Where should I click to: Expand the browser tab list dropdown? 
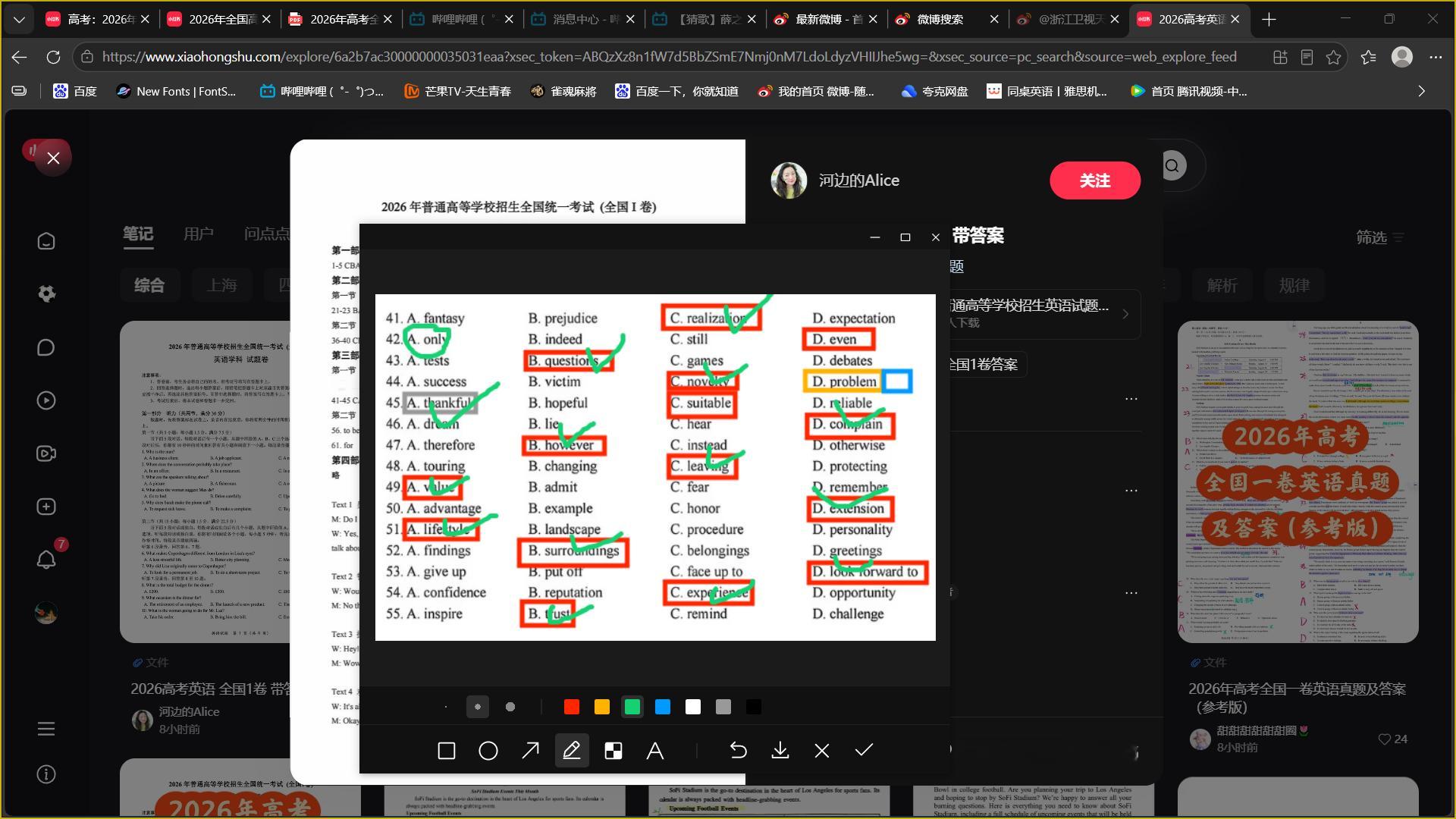19,19
